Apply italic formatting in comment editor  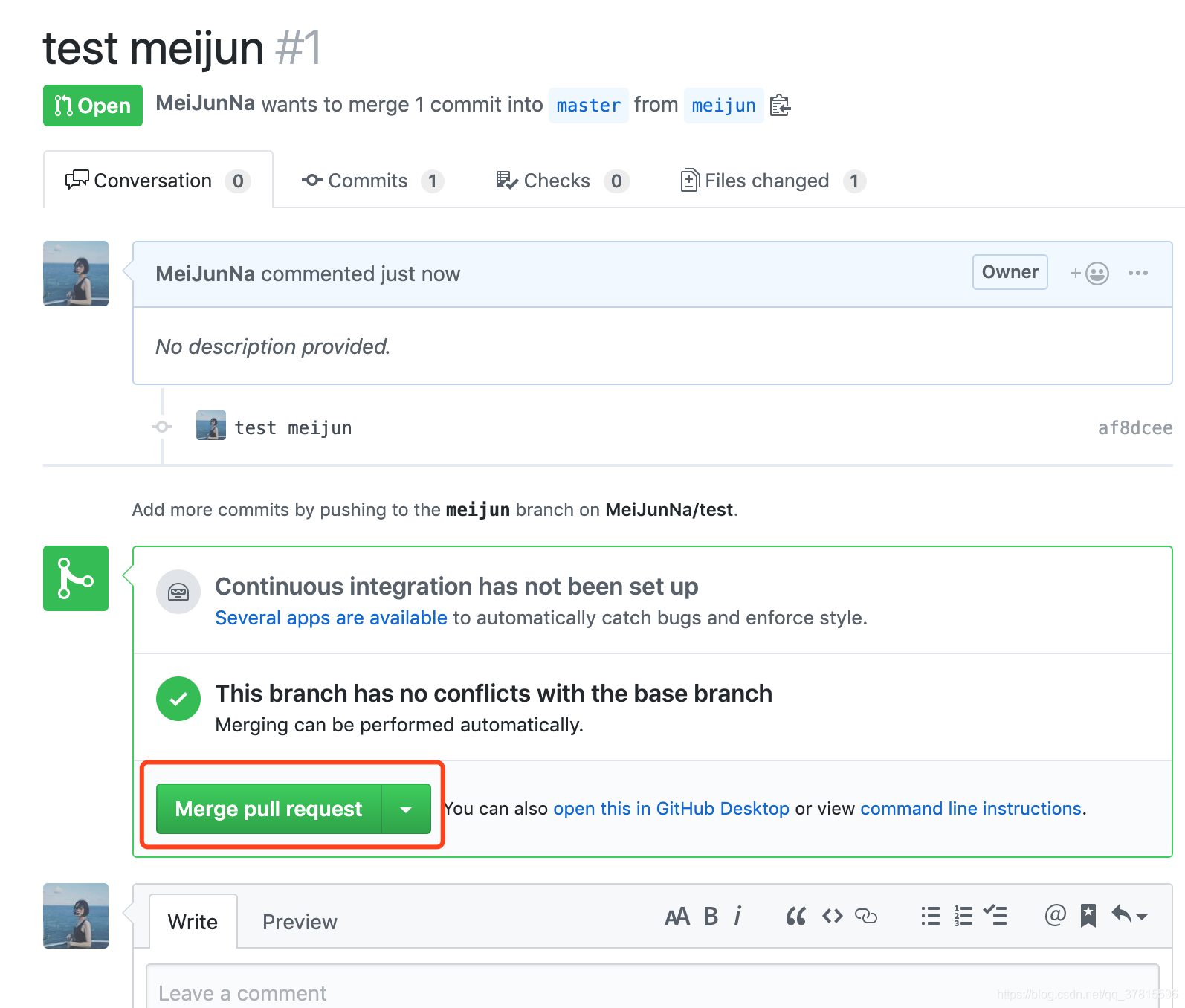[x=737, y=917]
